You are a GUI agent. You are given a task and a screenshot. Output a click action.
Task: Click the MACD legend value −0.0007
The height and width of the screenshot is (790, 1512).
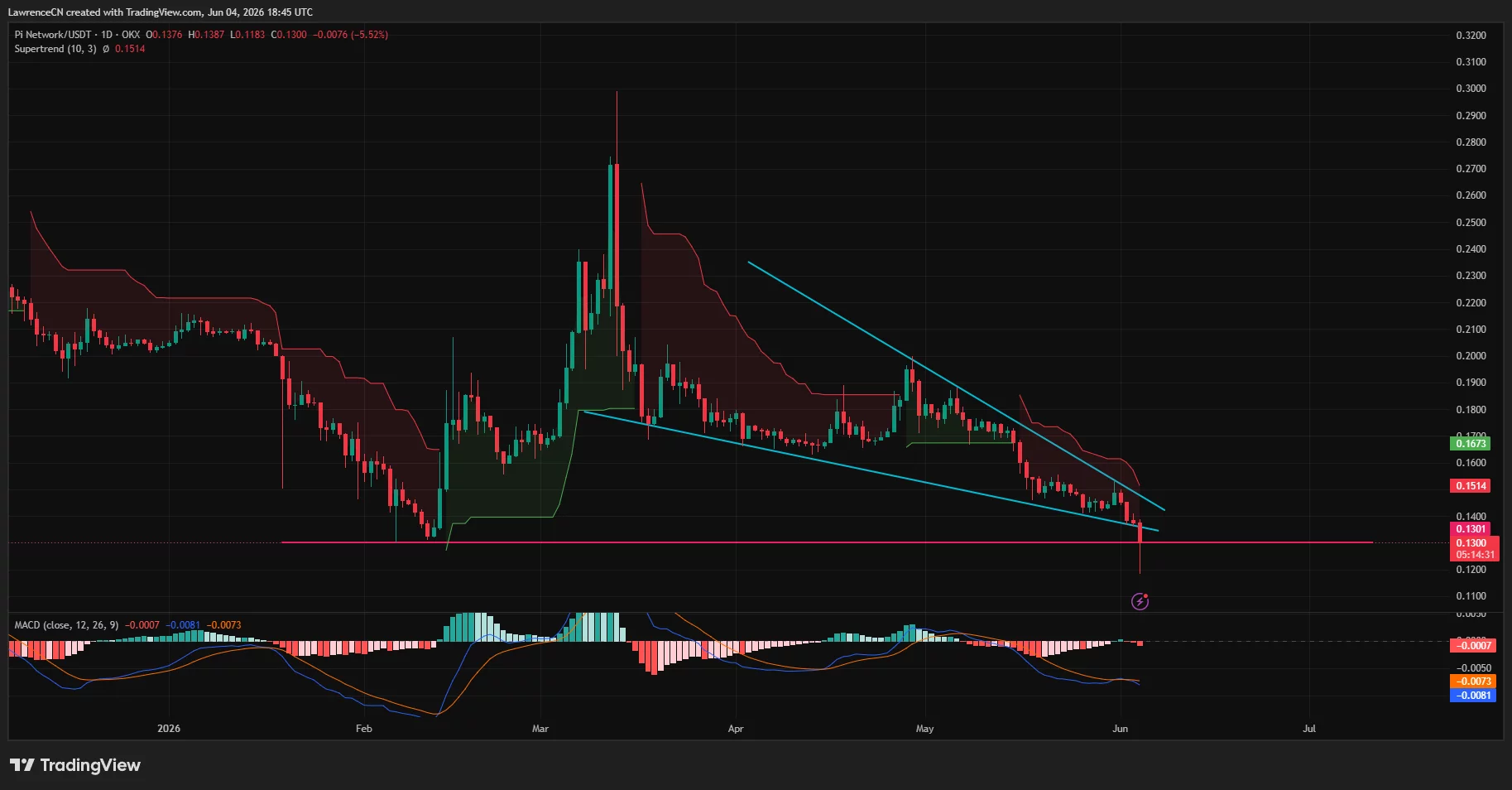pos(142,625)
